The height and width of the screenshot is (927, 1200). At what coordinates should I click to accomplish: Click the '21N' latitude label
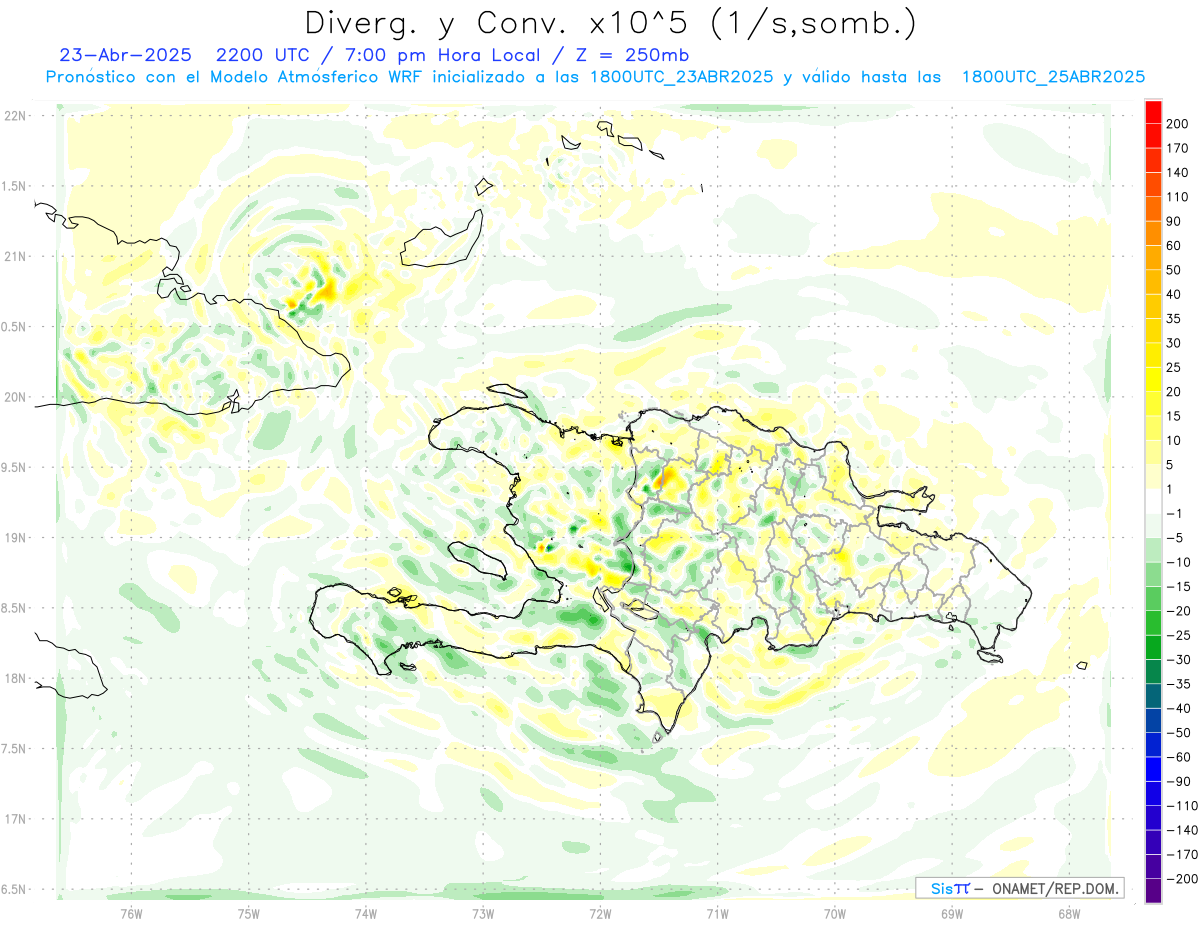[15, 256]
